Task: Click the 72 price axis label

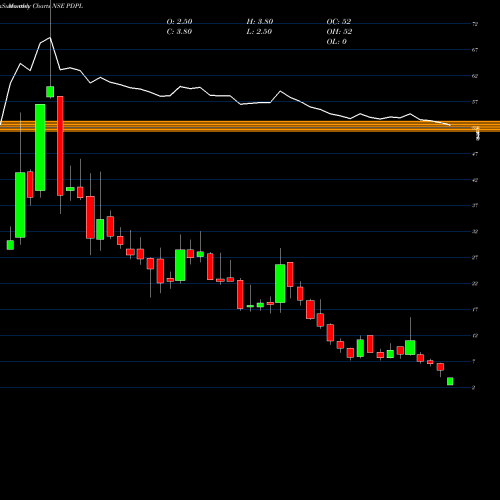Action: coord(475,24)
